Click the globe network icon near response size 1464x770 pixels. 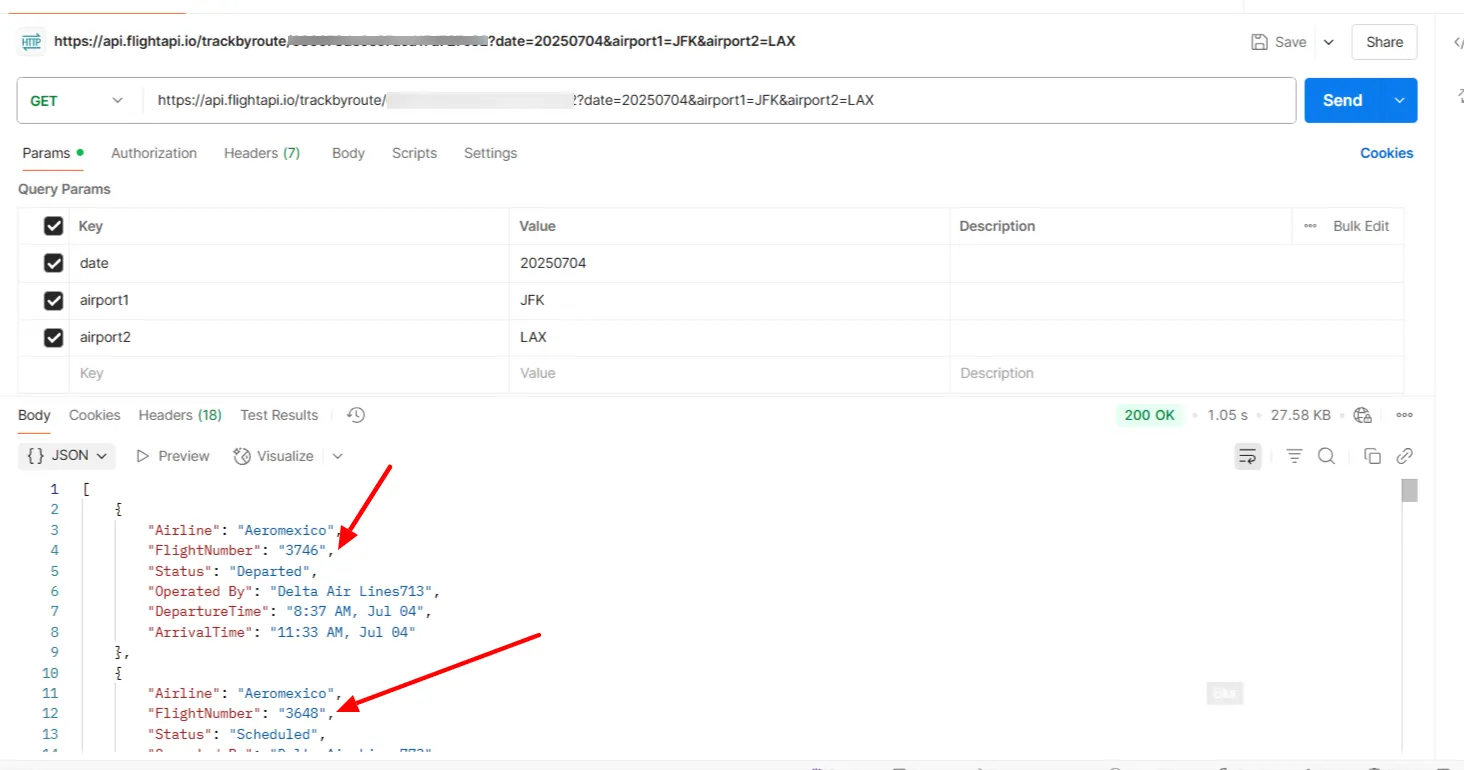1362,415
